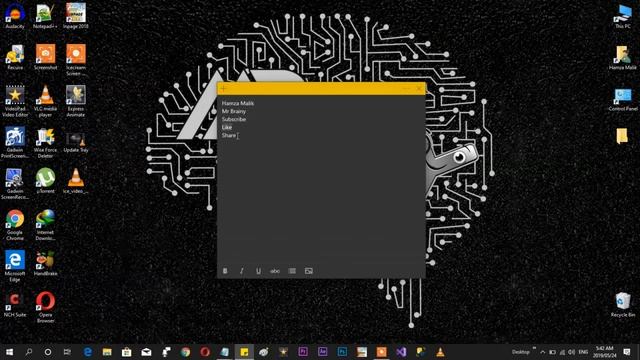Open File Explorer from taskbar
Image resolution: width=640 pixels, height=360 pixels.
click(107, 352)
